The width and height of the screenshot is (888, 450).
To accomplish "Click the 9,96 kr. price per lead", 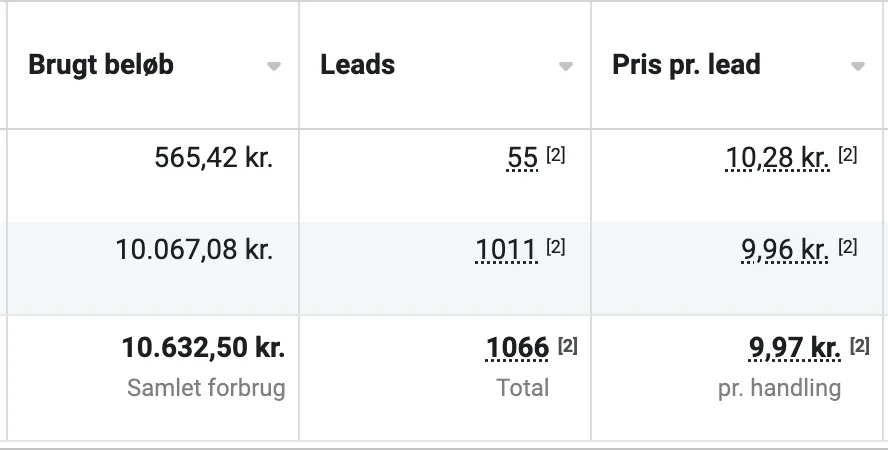I will coord(785,250).
